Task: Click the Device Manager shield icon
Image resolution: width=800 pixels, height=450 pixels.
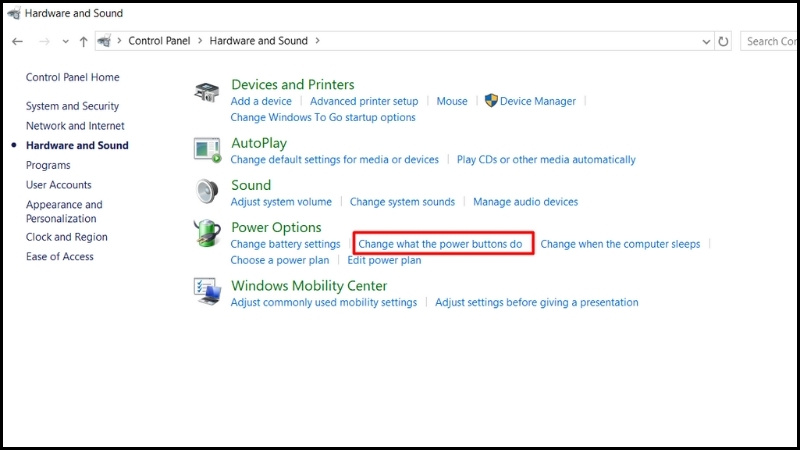Action: coord(491,101)
